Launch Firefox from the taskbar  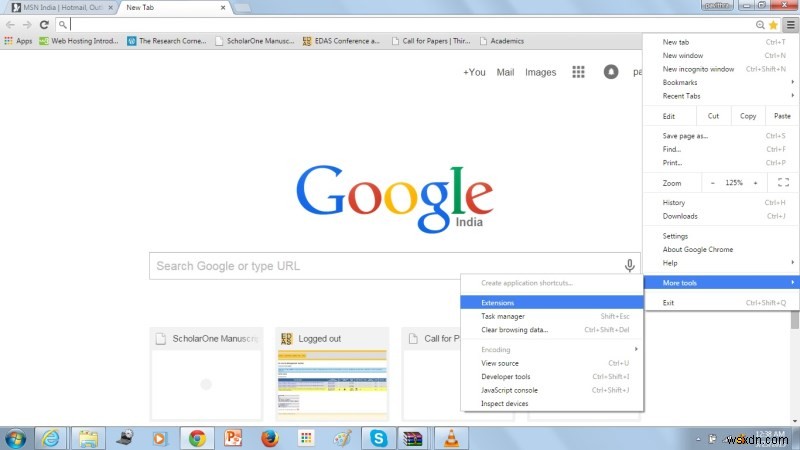[269, 439]
